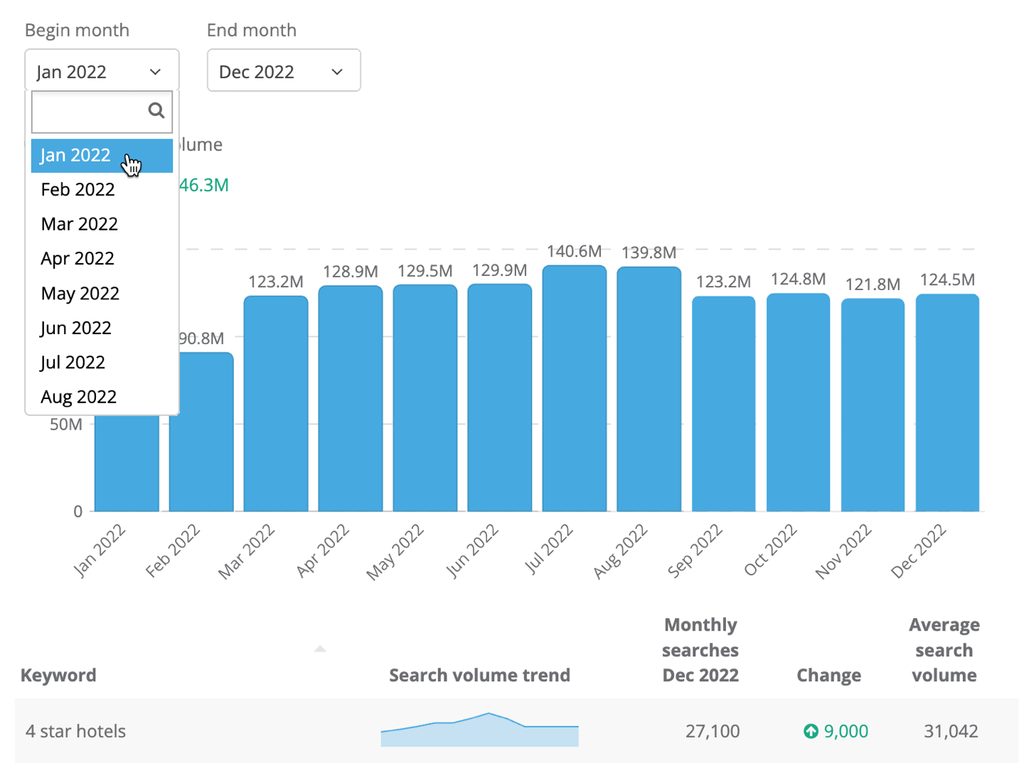Click the dropdown search input field
The height and width of the screenshot is (768, 1024).
tap(102, 112)
